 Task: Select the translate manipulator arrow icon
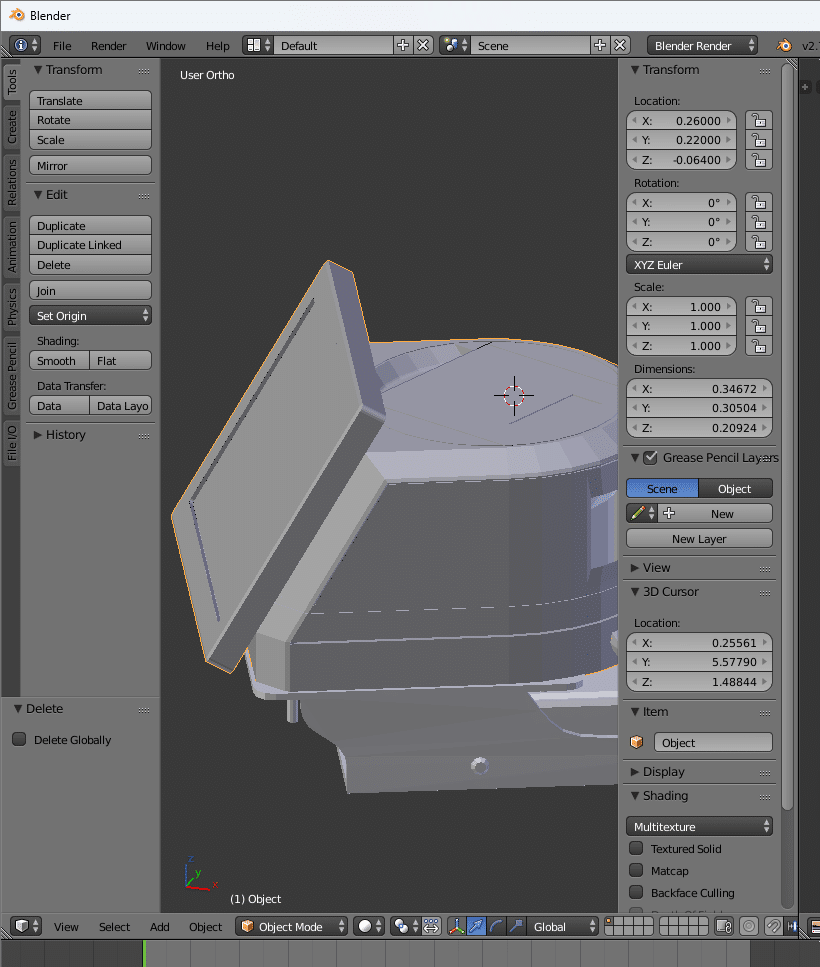[x=476, y=926]
